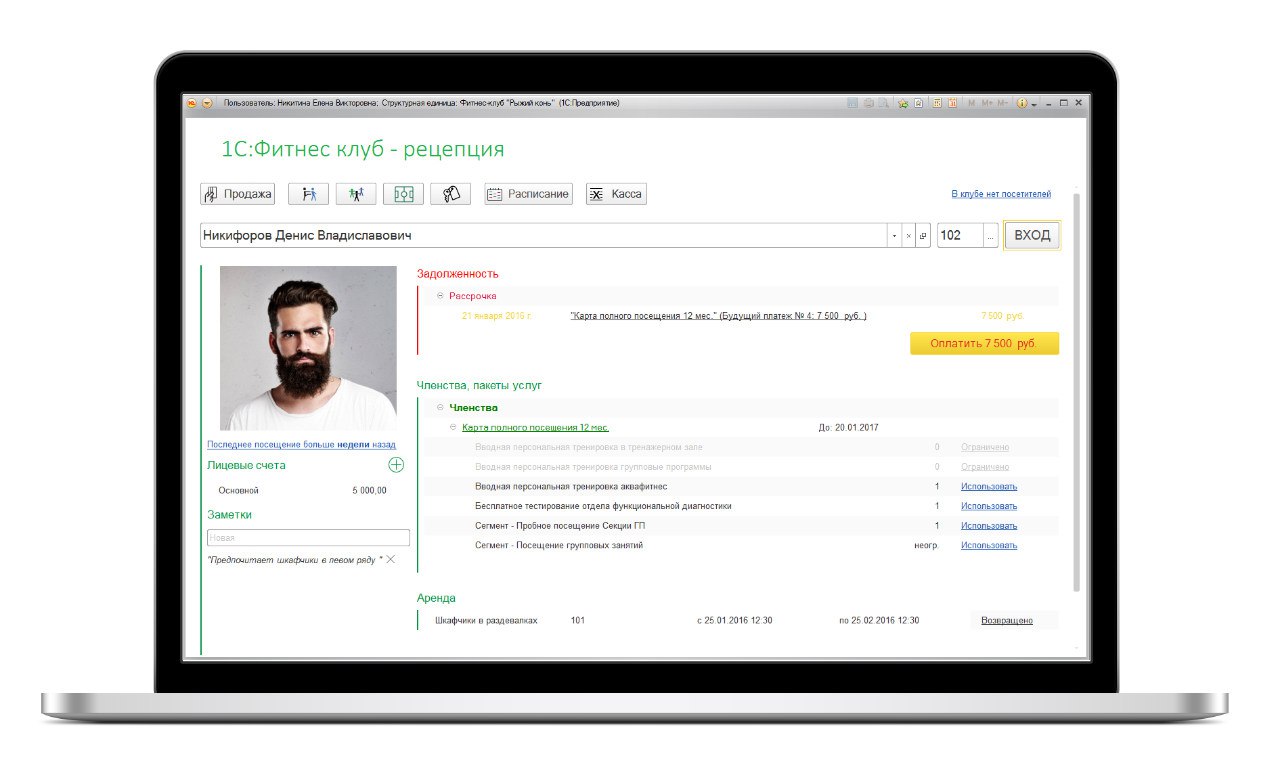Image resolution: width=1280 pixels, height=776 pixels.
Task: Click the yellow info icon in title bar
Action: (x=1022, y=103)
